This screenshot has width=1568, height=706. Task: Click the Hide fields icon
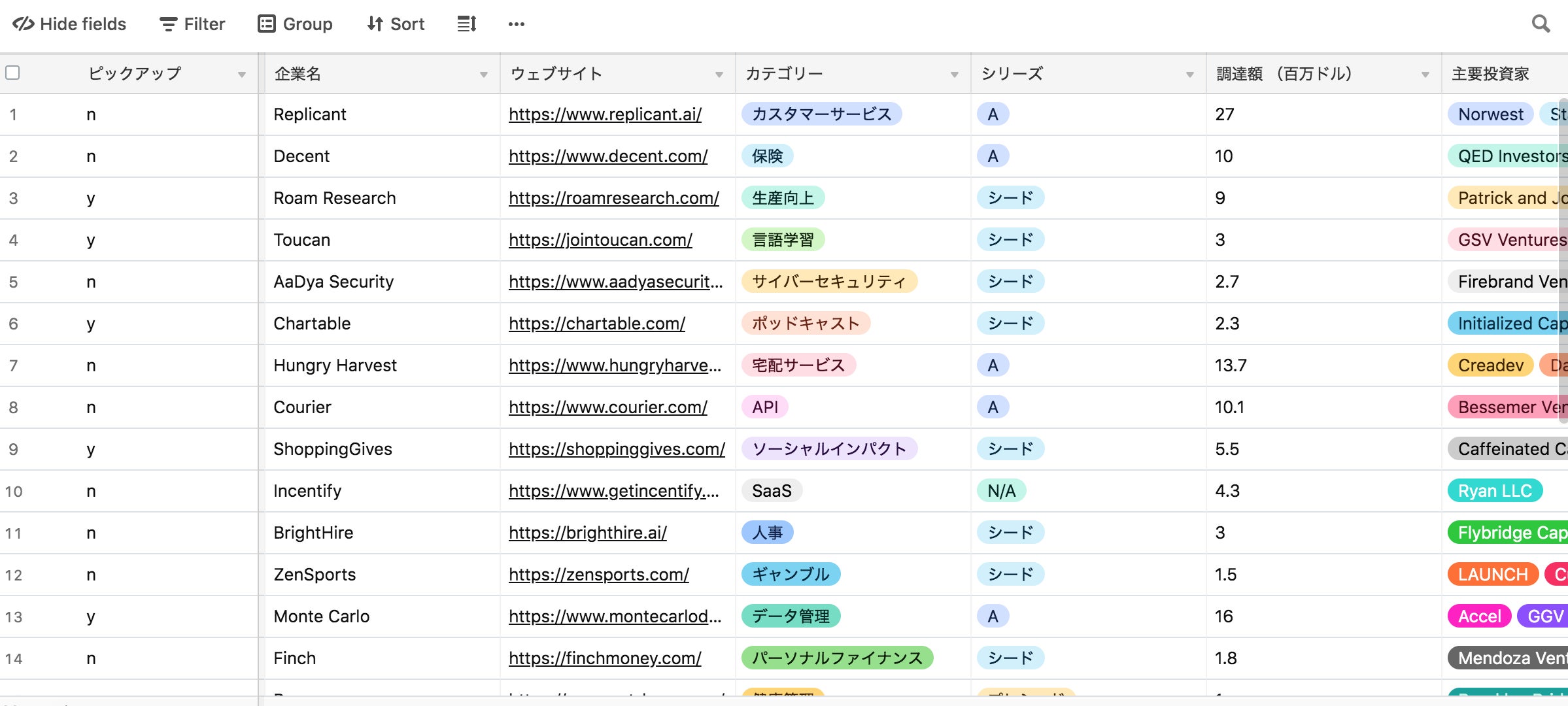pyautogui.click(x=24, y=24)
